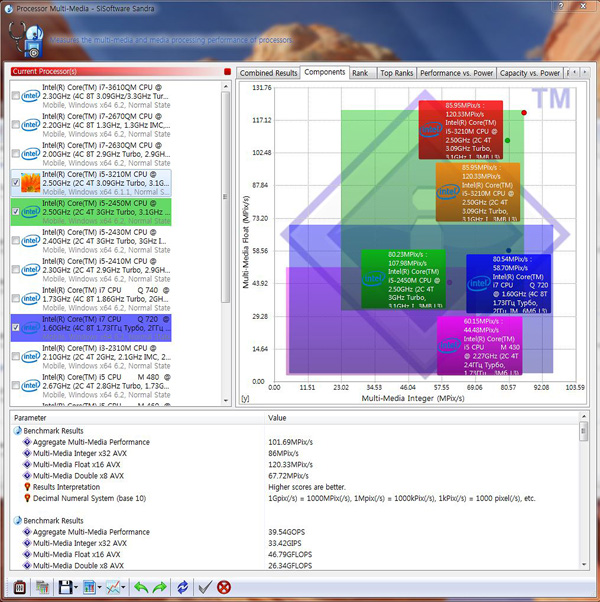Select the Components tab
Image resolution: width=600 pixels, height=602 pixels.
coord(324,72)
